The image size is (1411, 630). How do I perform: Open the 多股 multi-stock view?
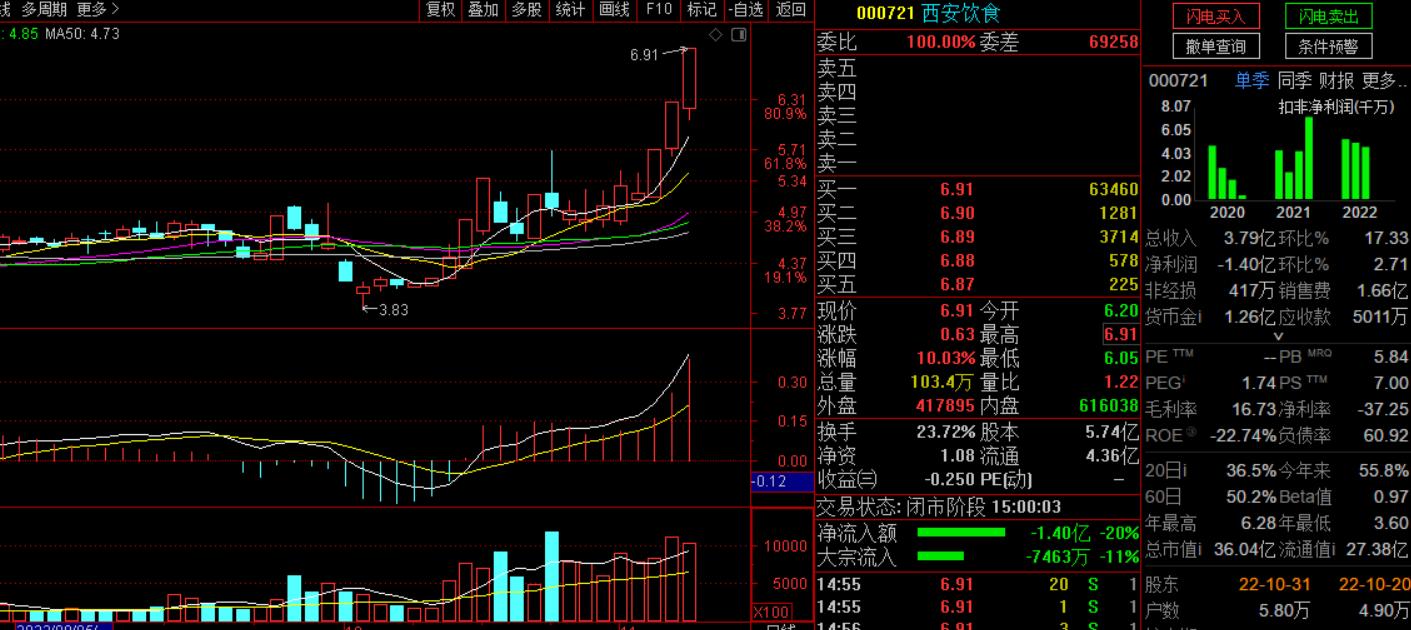[526, 10]
